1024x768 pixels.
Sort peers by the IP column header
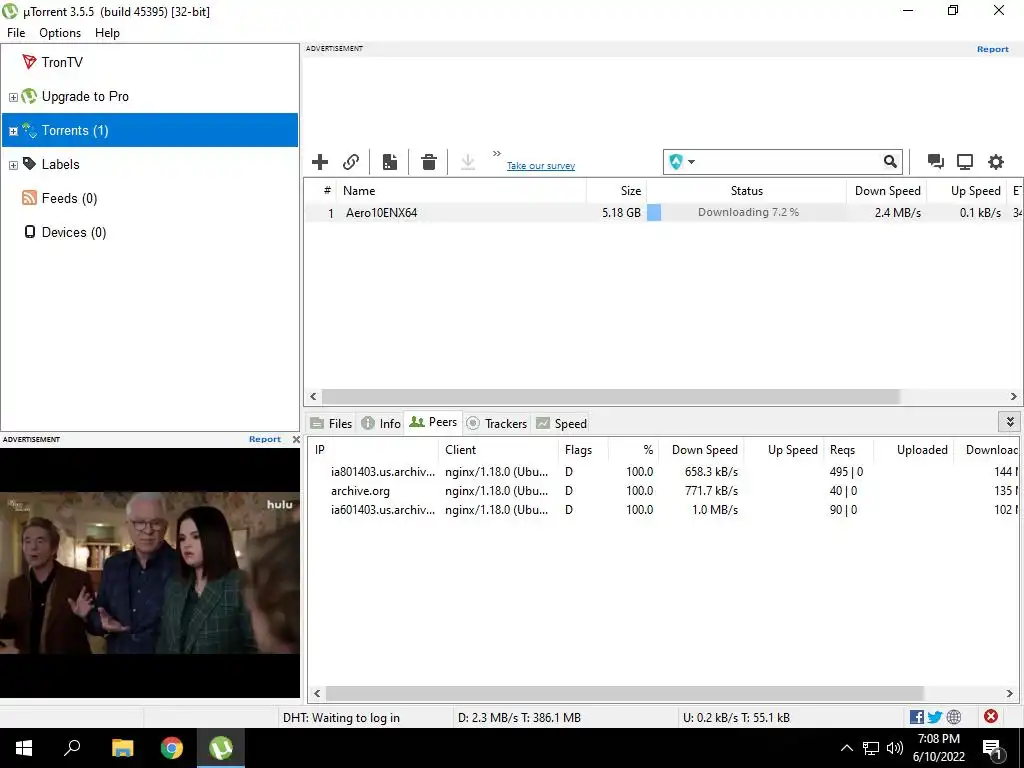373,450
